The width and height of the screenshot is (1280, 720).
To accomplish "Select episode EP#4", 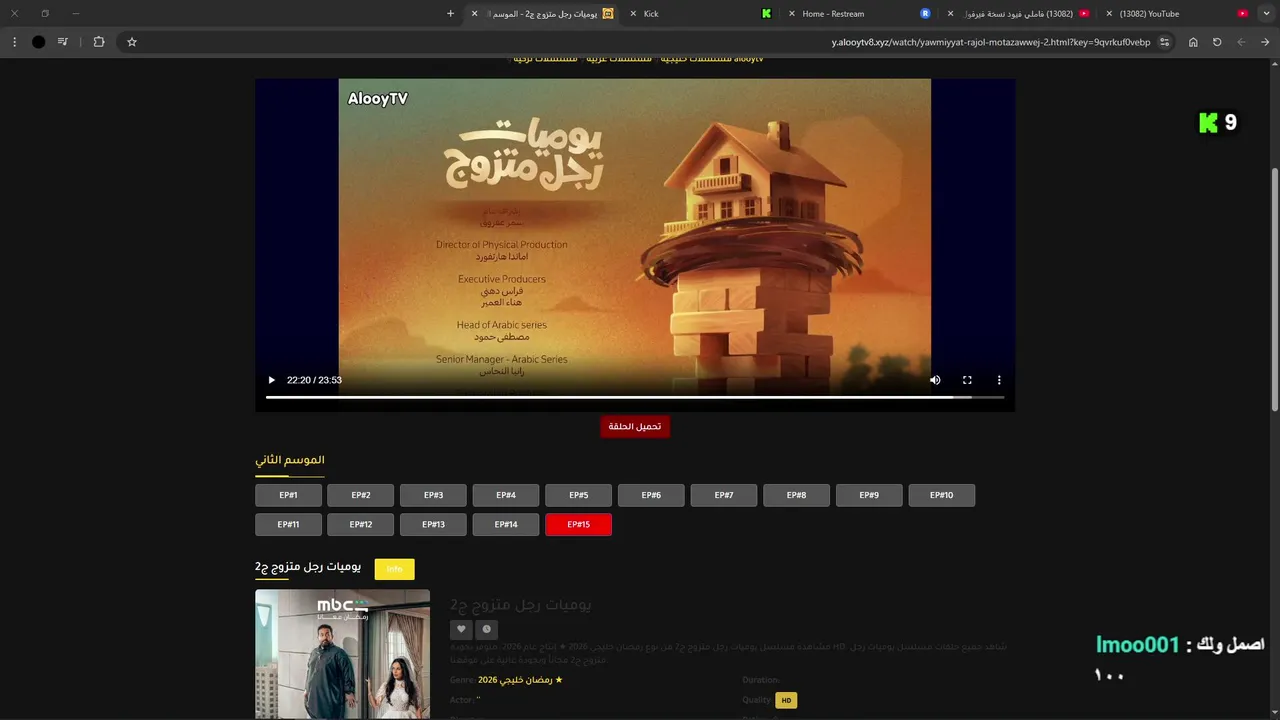I will [506, 495].
